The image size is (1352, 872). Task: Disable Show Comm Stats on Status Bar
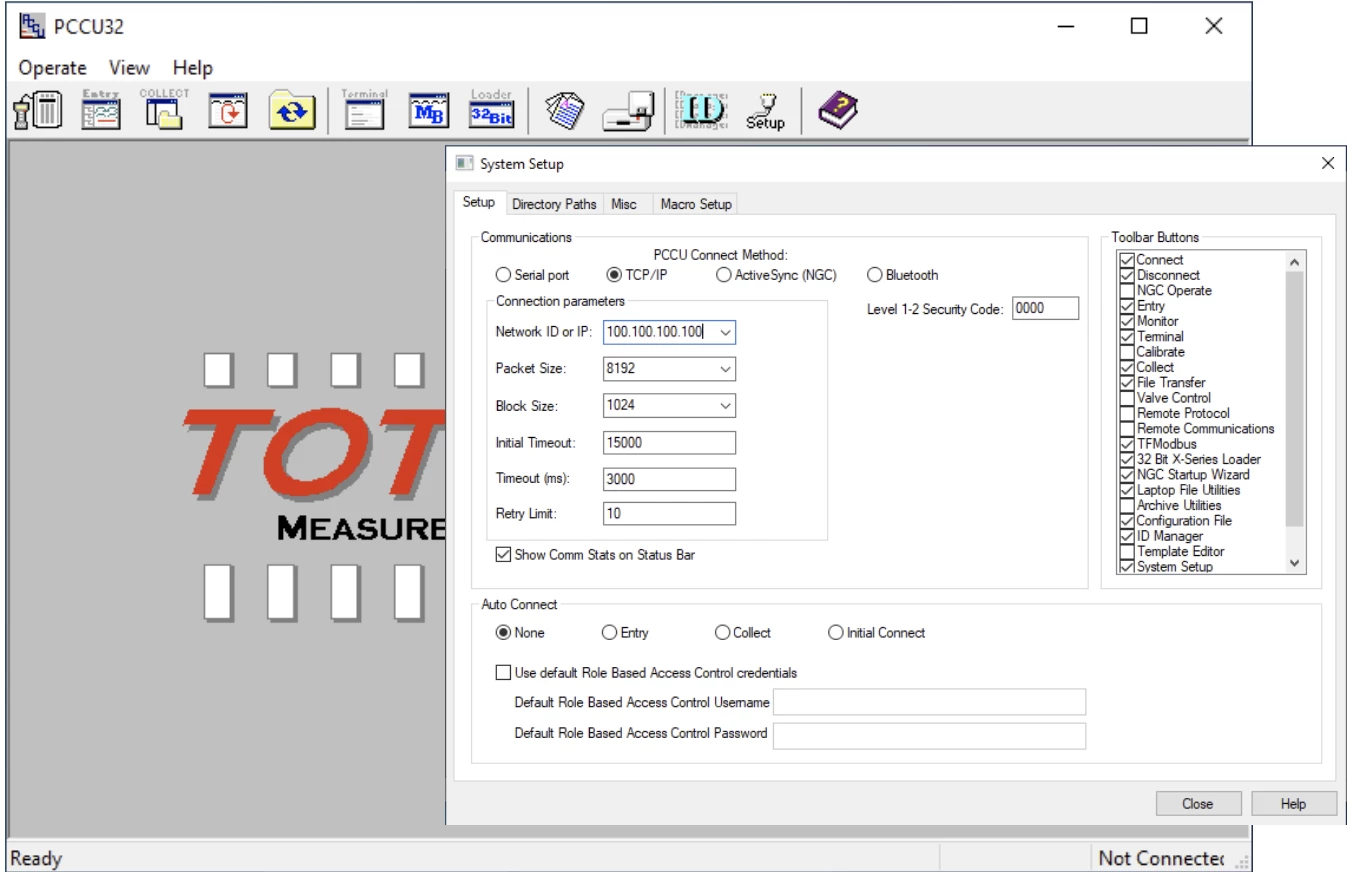[503, 554]
